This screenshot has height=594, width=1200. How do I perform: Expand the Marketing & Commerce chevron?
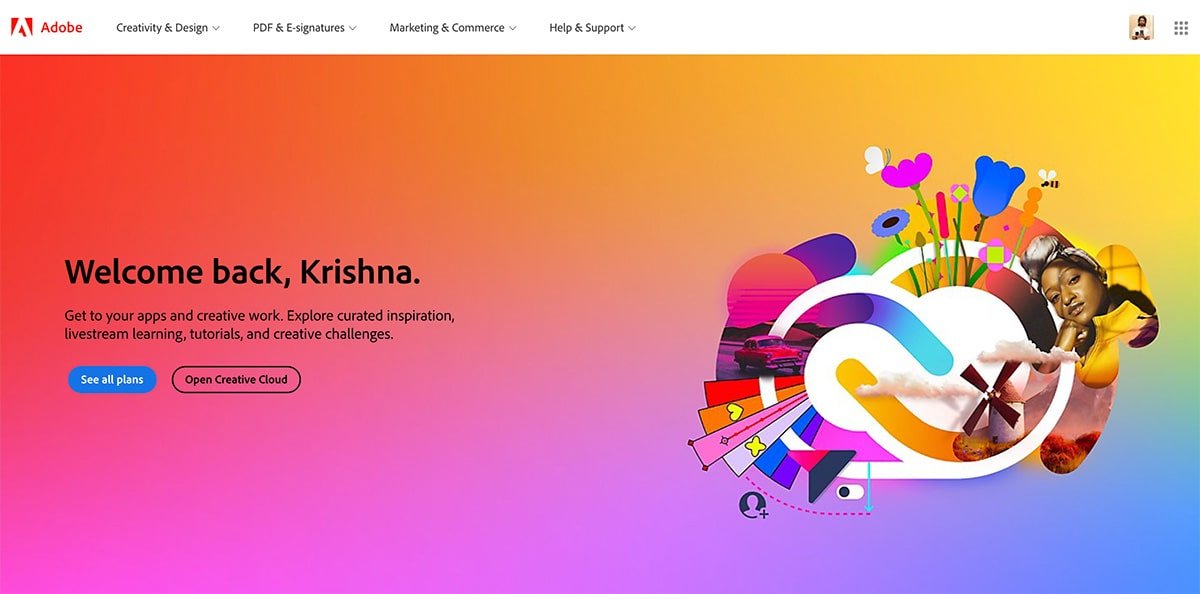click(513, 28)
